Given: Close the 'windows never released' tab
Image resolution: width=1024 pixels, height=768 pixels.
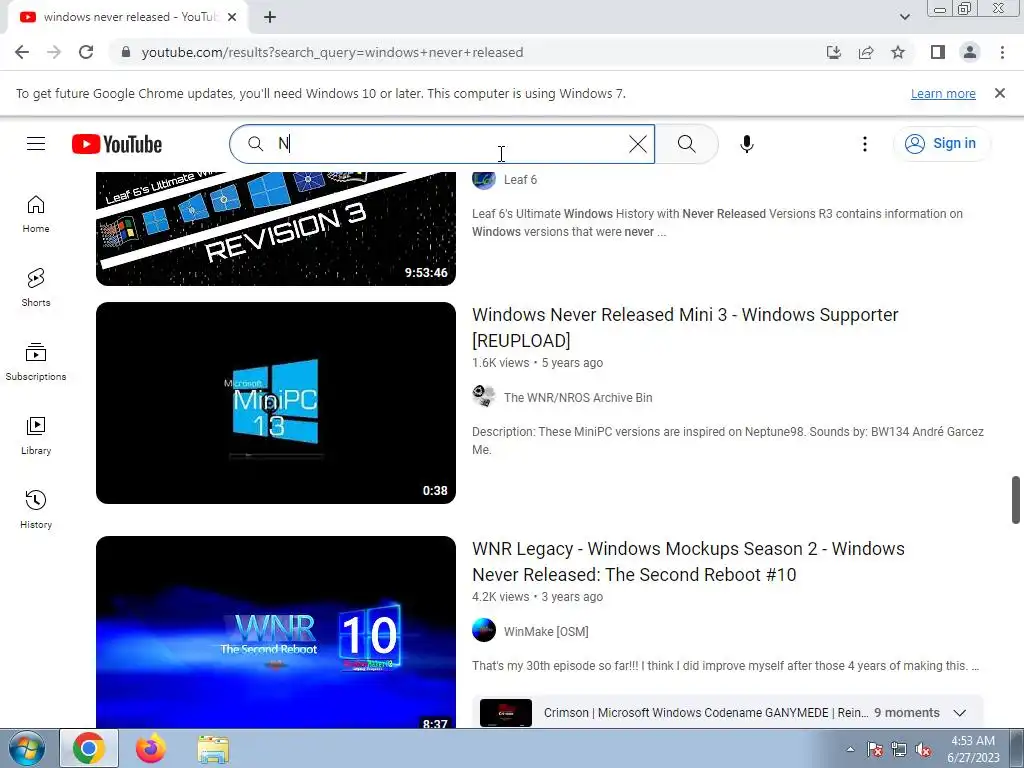Looking at the screenshot, I should [232, 17].
